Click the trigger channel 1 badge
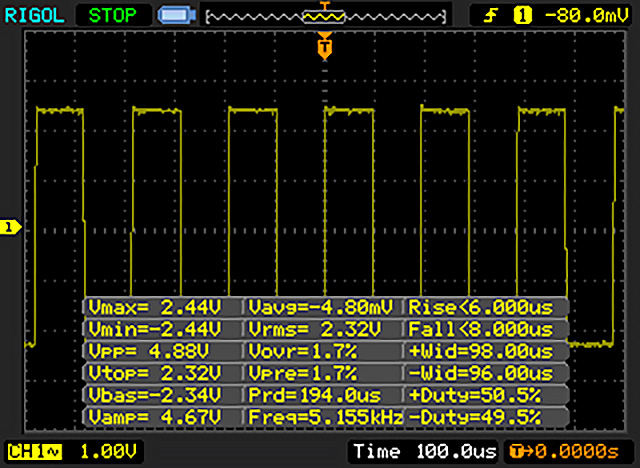This screenshot has width=640, height=468. pyautogui.click(x=521, y=15)
